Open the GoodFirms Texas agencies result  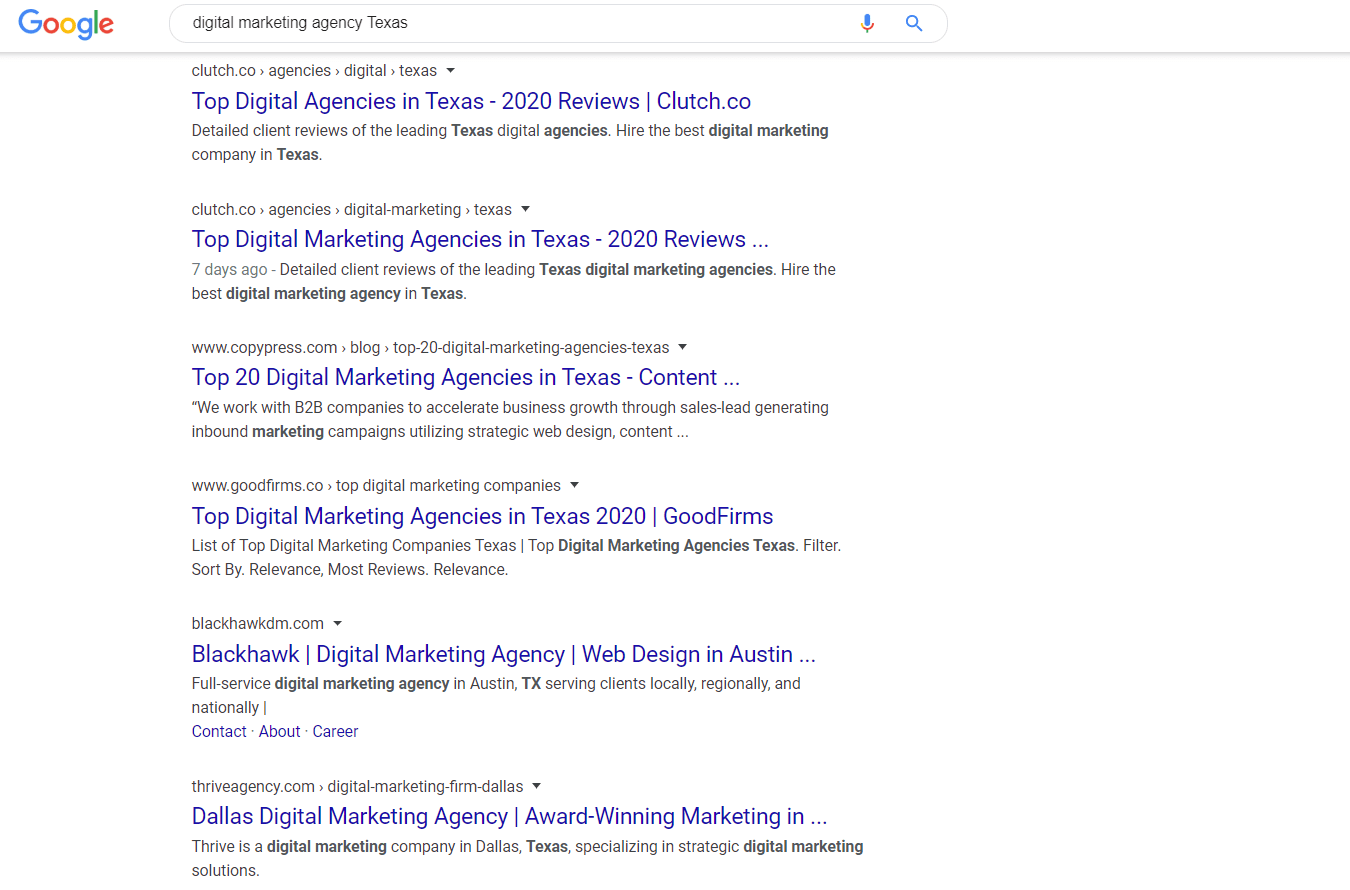(483, 516)
